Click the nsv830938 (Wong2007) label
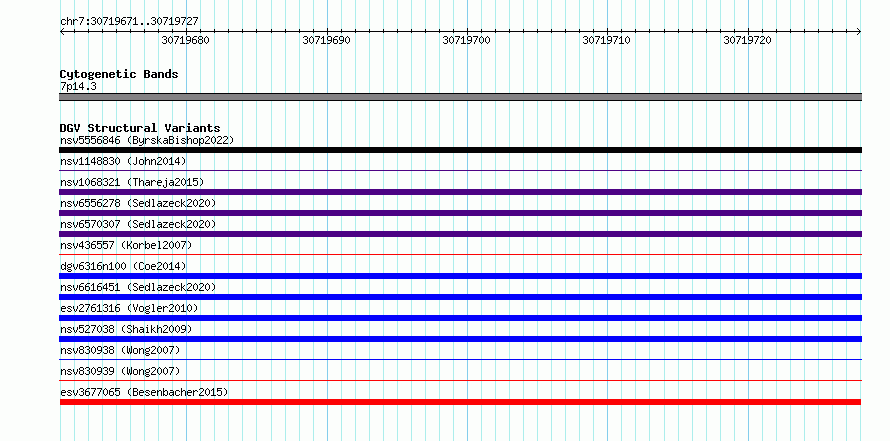890x441 pixels. [120, 350]
